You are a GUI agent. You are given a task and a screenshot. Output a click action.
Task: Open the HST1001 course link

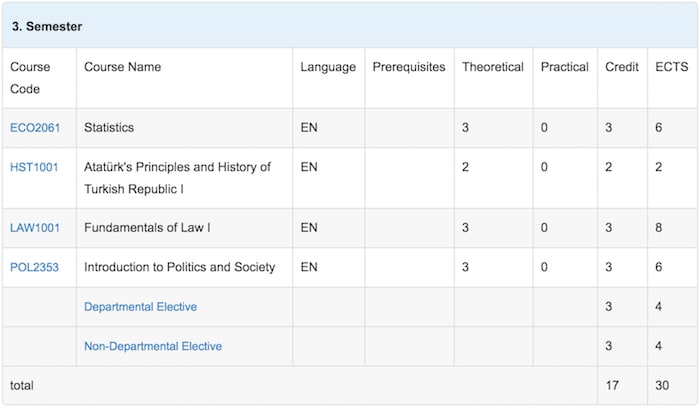coord(34,167)
